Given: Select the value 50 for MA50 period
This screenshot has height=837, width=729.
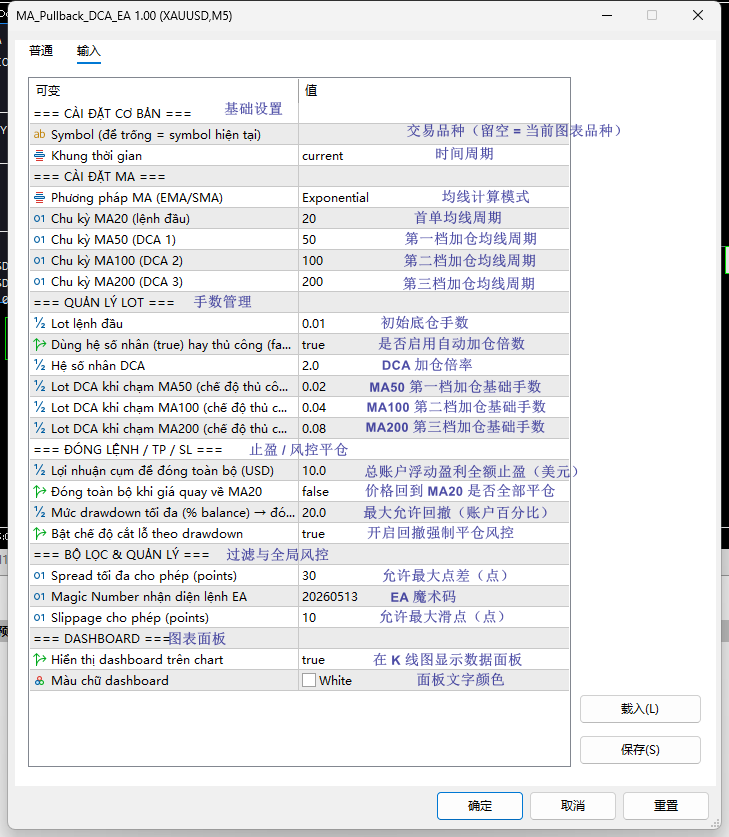Looking at the screenshot, I should [x=309, y=240].
